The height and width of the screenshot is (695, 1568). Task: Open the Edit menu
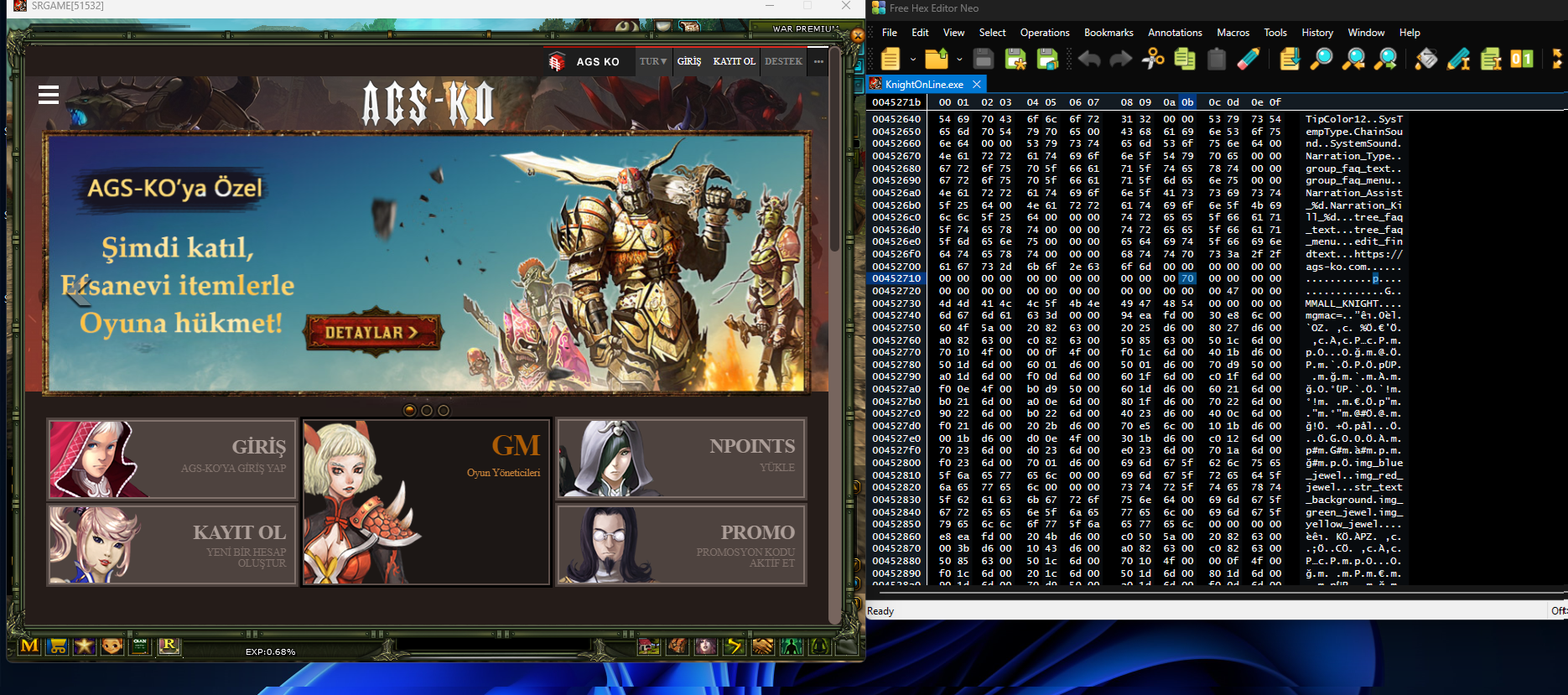920,33
